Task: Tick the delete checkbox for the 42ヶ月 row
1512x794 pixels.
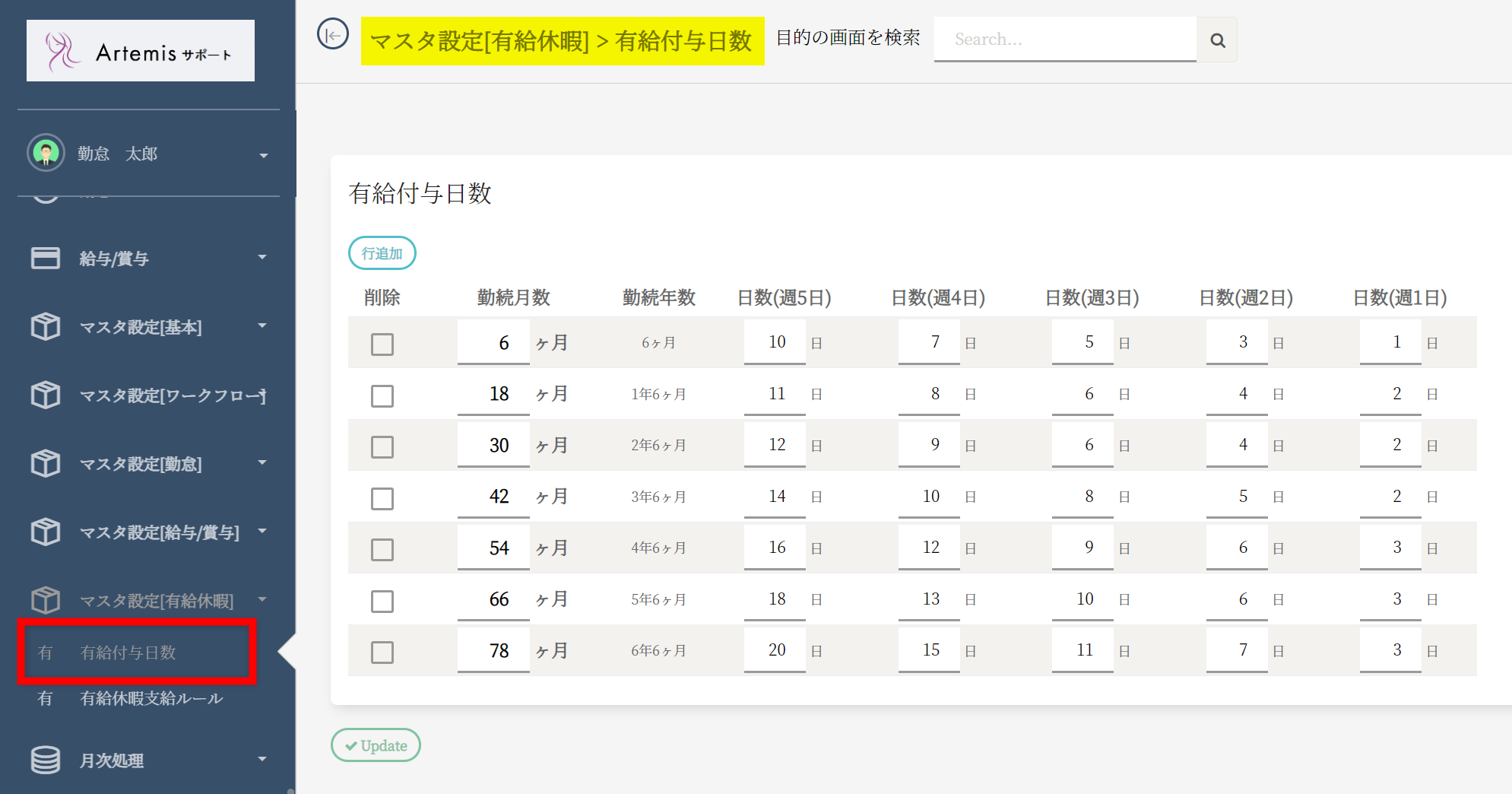Action: coord(382,498)
